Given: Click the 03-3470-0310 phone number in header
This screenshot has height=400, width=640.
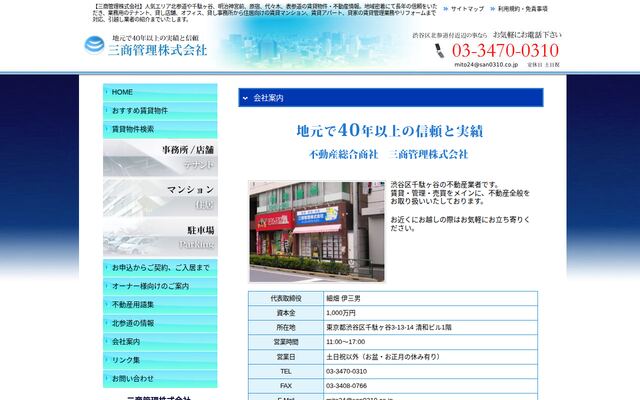Looking at the screenshot, I should click(505, 51).
